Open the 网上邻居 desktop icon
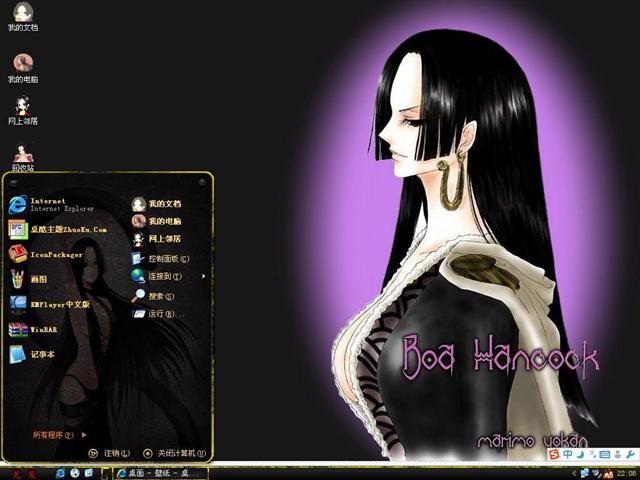The image size is (640, 480). coord(23,110)
